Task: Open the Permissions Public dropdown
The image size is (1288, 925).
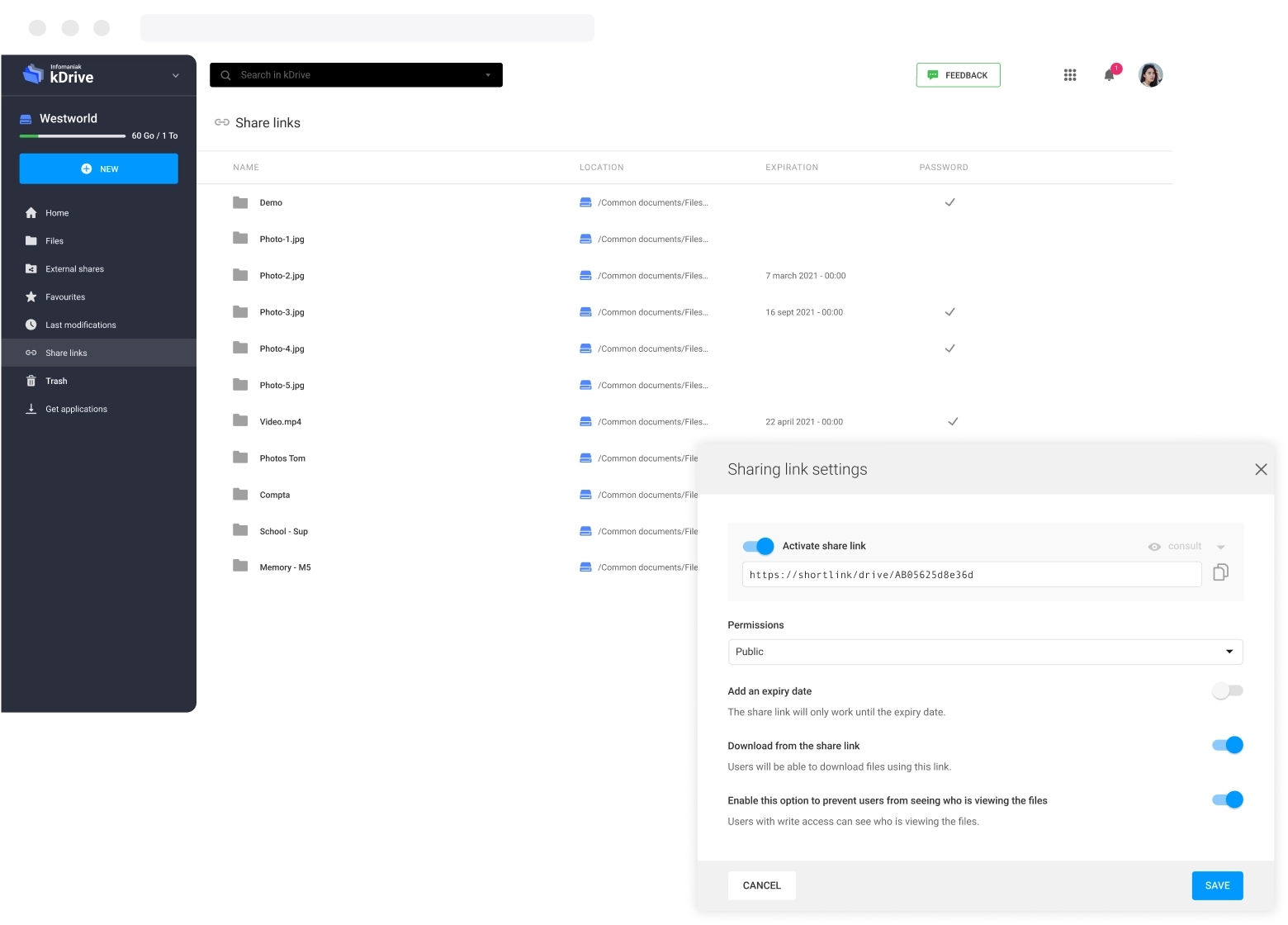Action: 985,652
